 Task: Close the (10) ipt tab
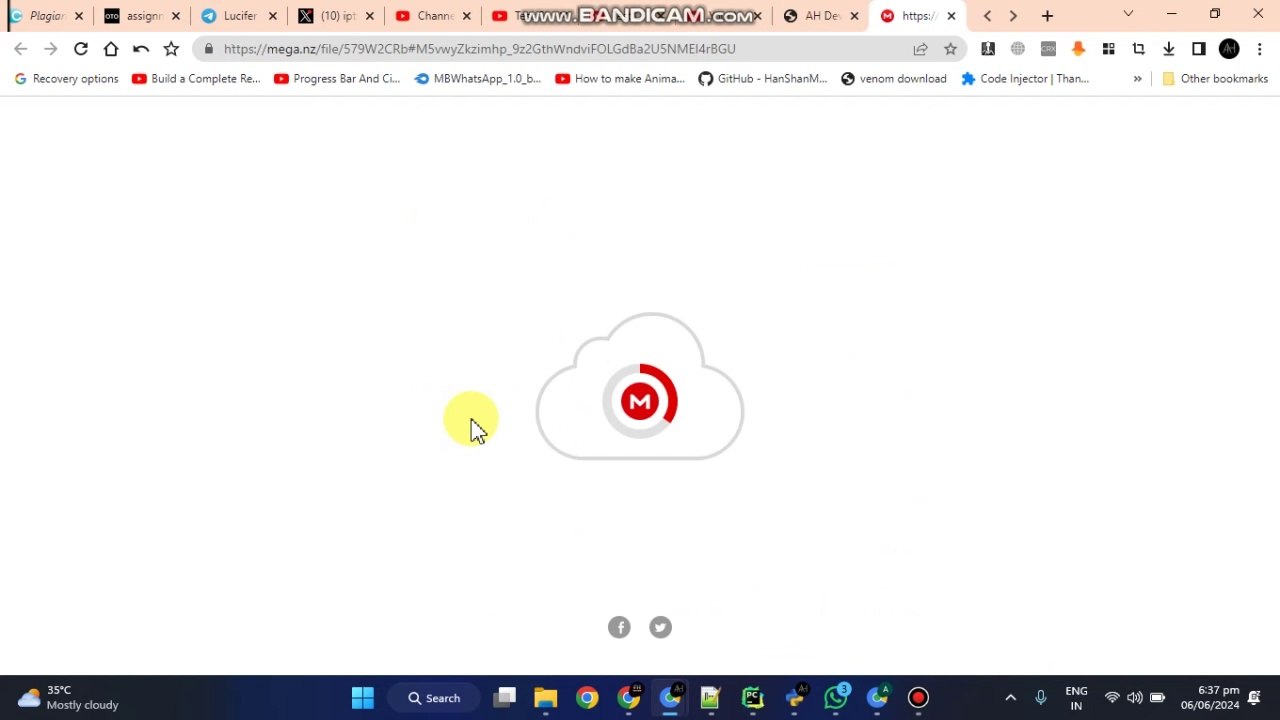(369, 16)
